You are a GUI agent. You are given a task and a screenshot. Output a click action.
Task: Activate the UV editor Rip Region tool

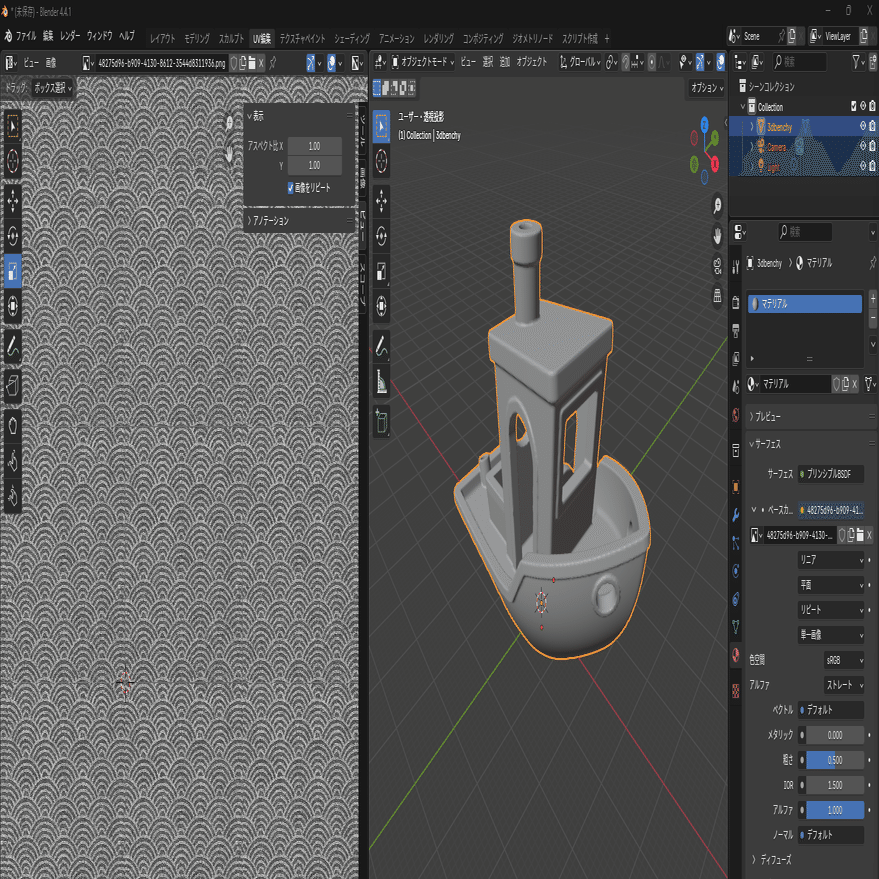click(x=13, y=384)
